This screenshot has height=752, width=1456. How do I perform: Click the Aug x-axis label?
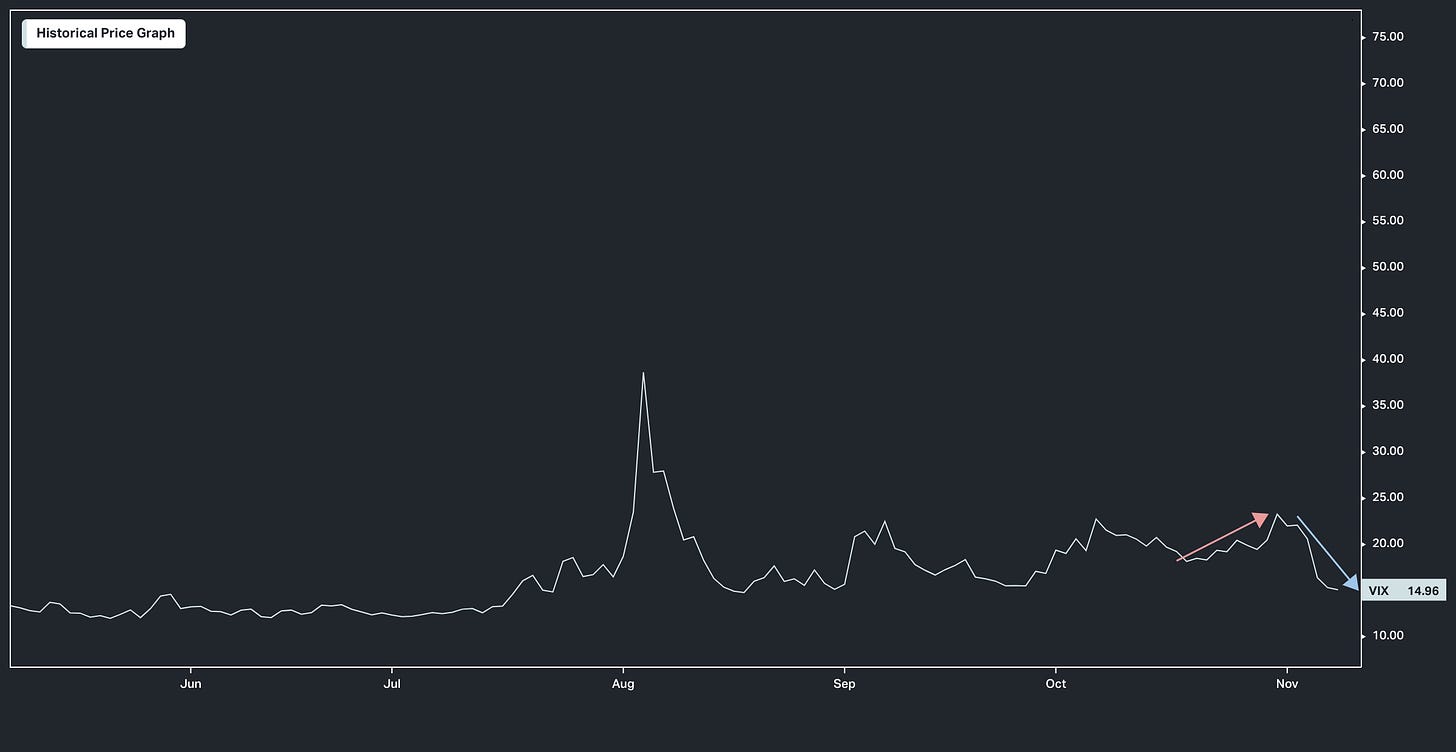click(x=623, y=684)
